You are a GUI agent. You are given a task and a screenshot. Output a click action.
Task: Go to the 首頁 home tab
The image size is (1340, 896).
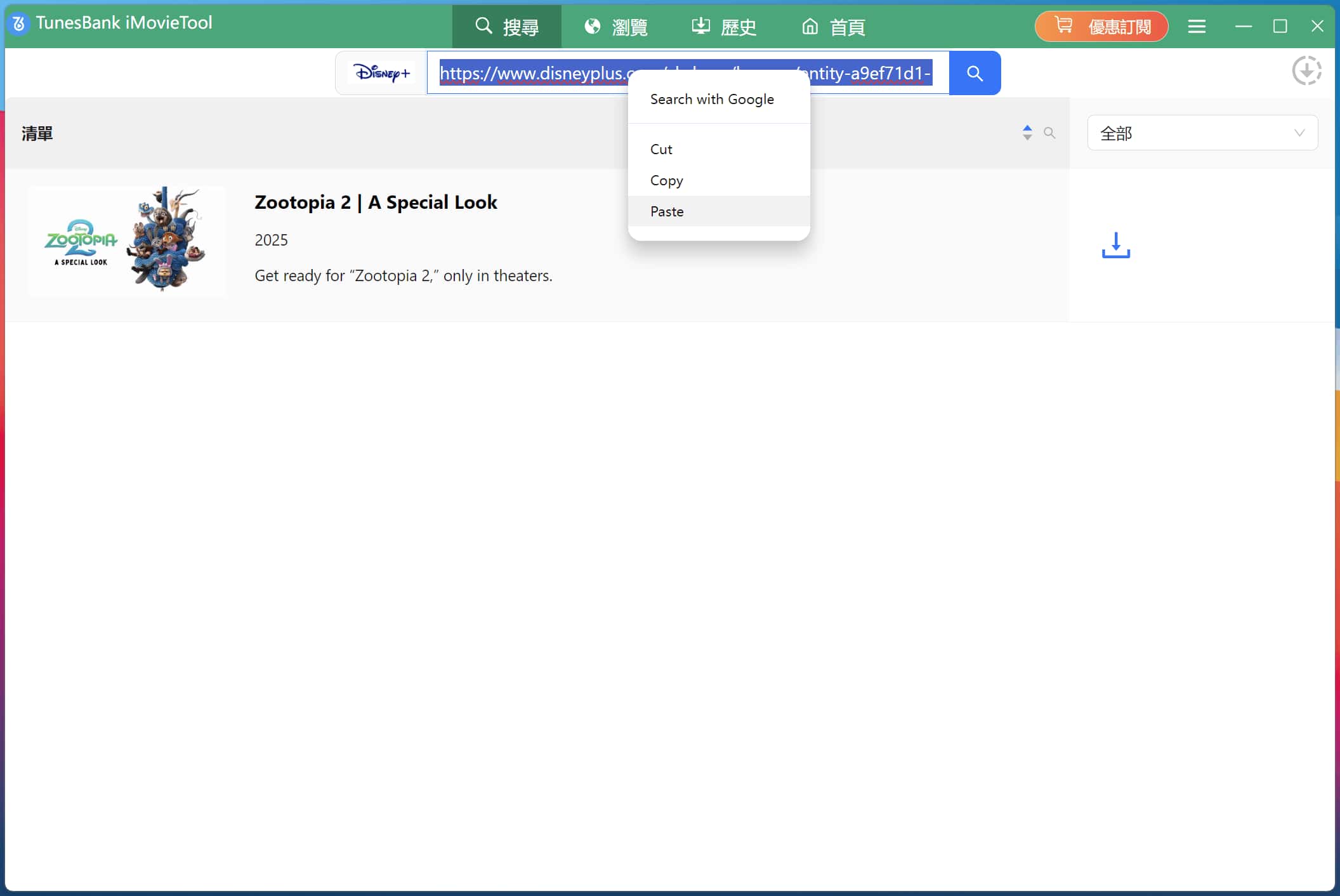[x=833, y=27]
